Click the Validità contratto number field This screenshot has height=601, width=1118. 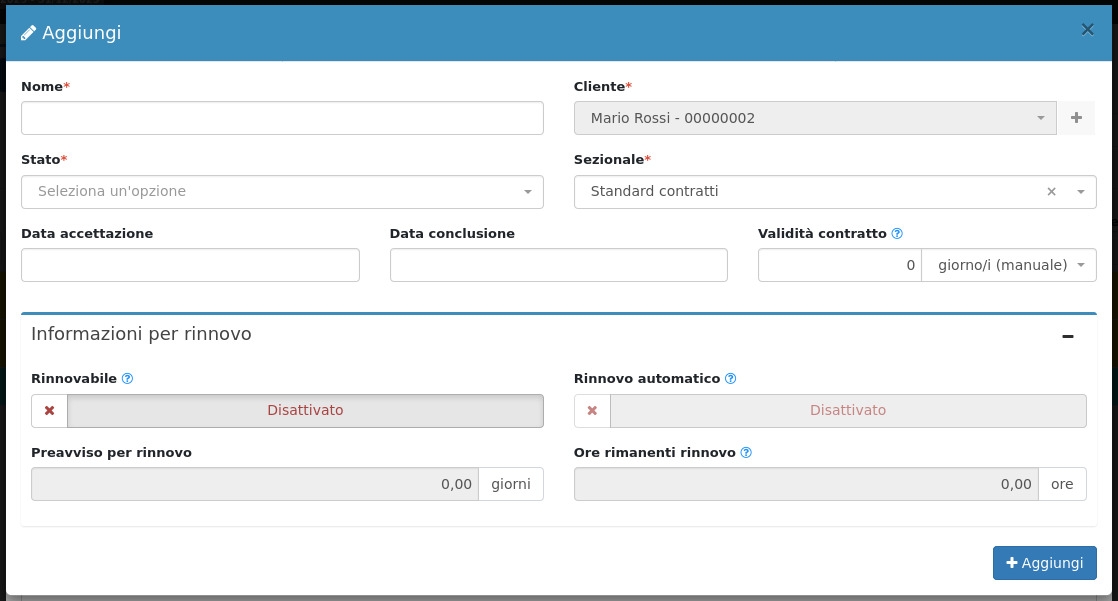click(839, 265)
